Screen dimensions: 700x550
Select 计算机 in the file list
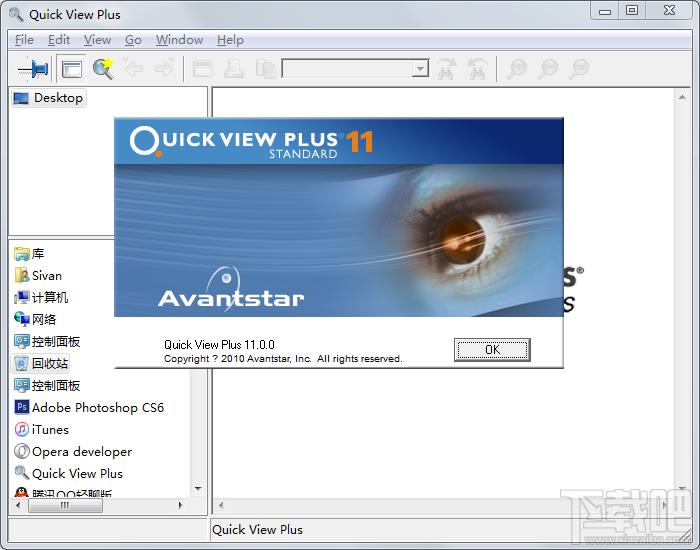pyautogui.click(x=41, y=297)
